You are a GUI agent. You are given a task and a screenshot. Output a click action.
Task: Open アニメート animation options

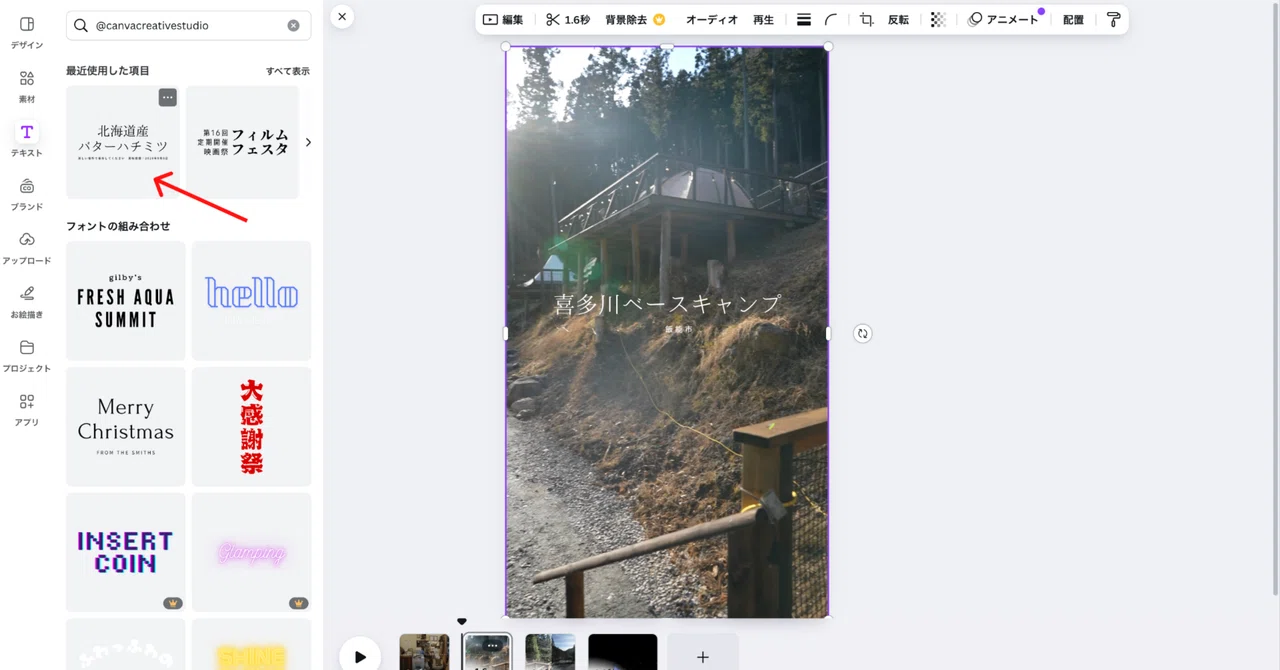[1003, 19]
